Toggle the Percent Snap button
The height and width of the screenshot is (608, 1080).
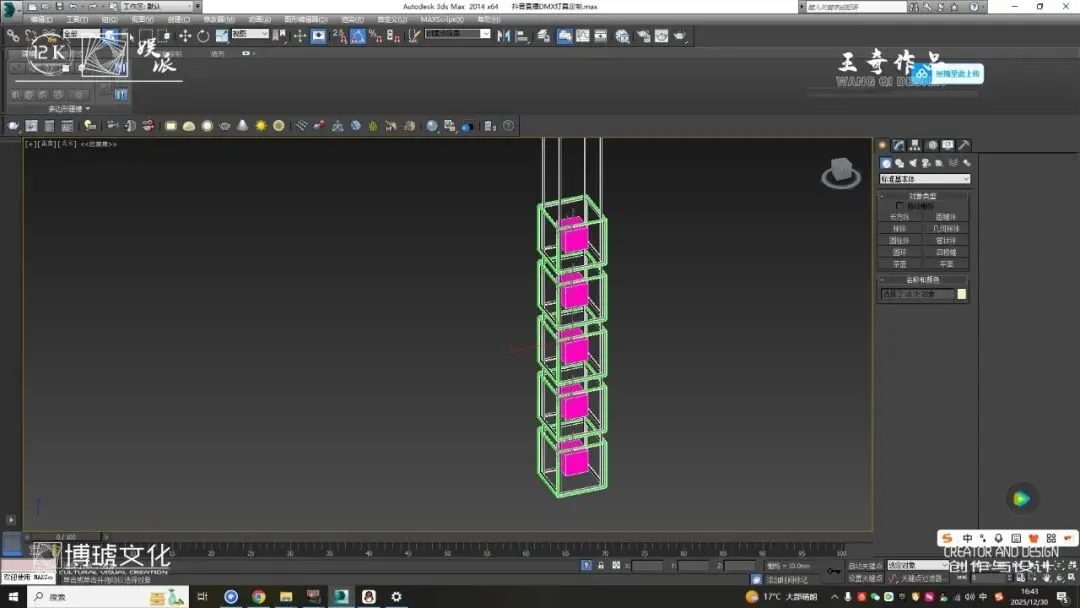click(x=375, y=36)
